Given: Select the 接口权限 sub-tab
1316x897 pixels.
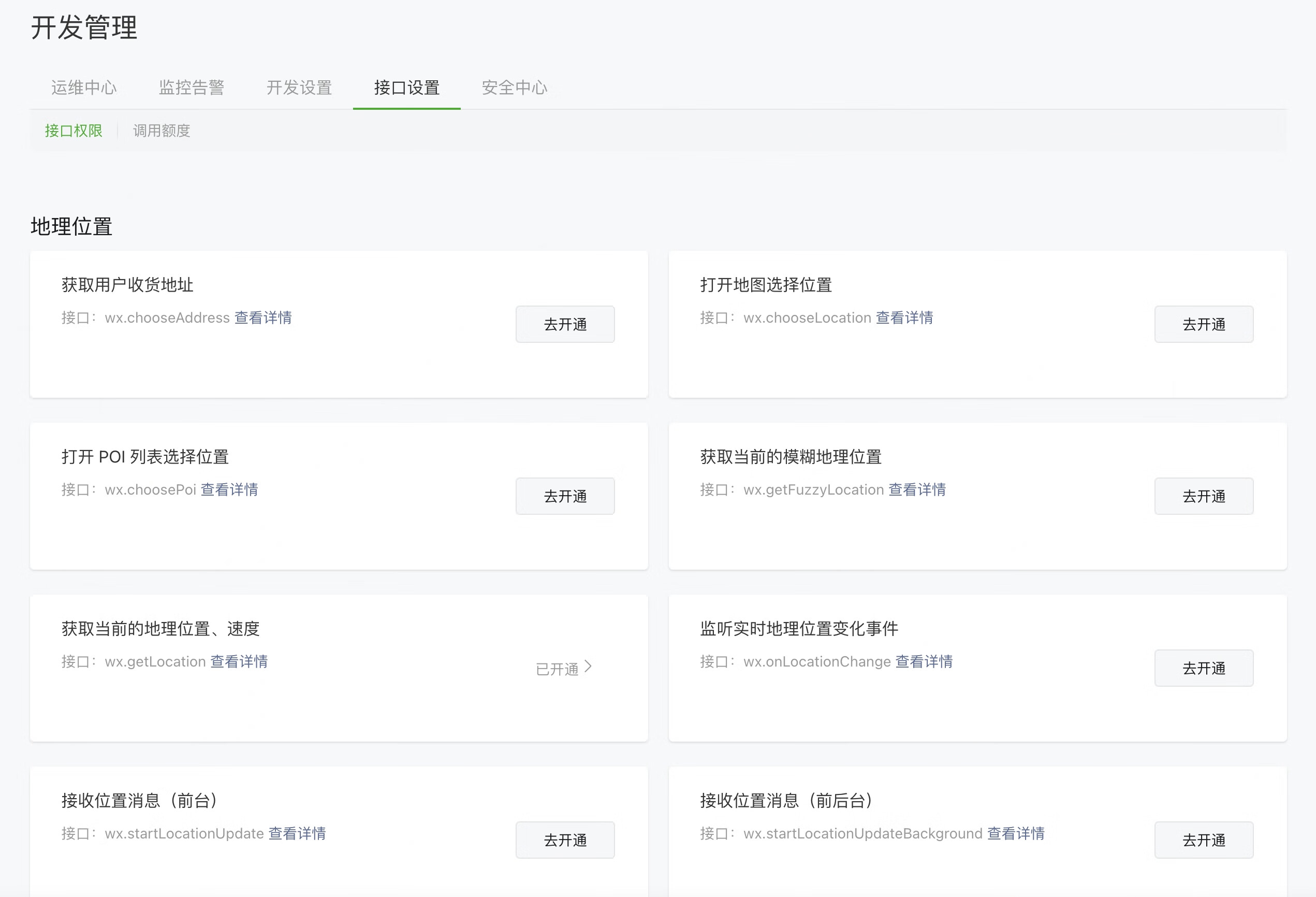Looking at the screenshot, I should click(73, 131).
